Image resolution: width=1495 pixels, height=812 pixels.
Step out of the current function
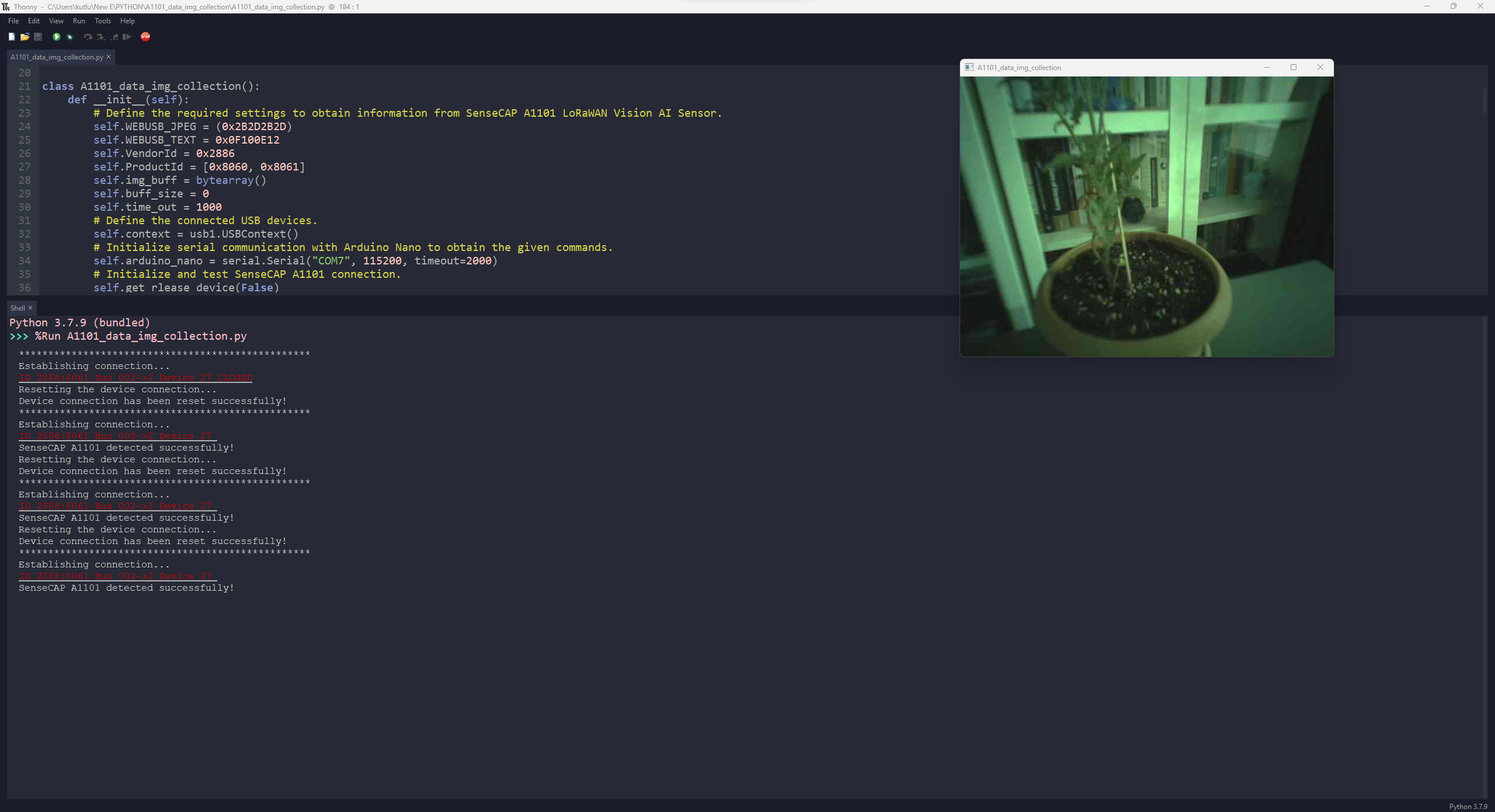pos(114,37)
